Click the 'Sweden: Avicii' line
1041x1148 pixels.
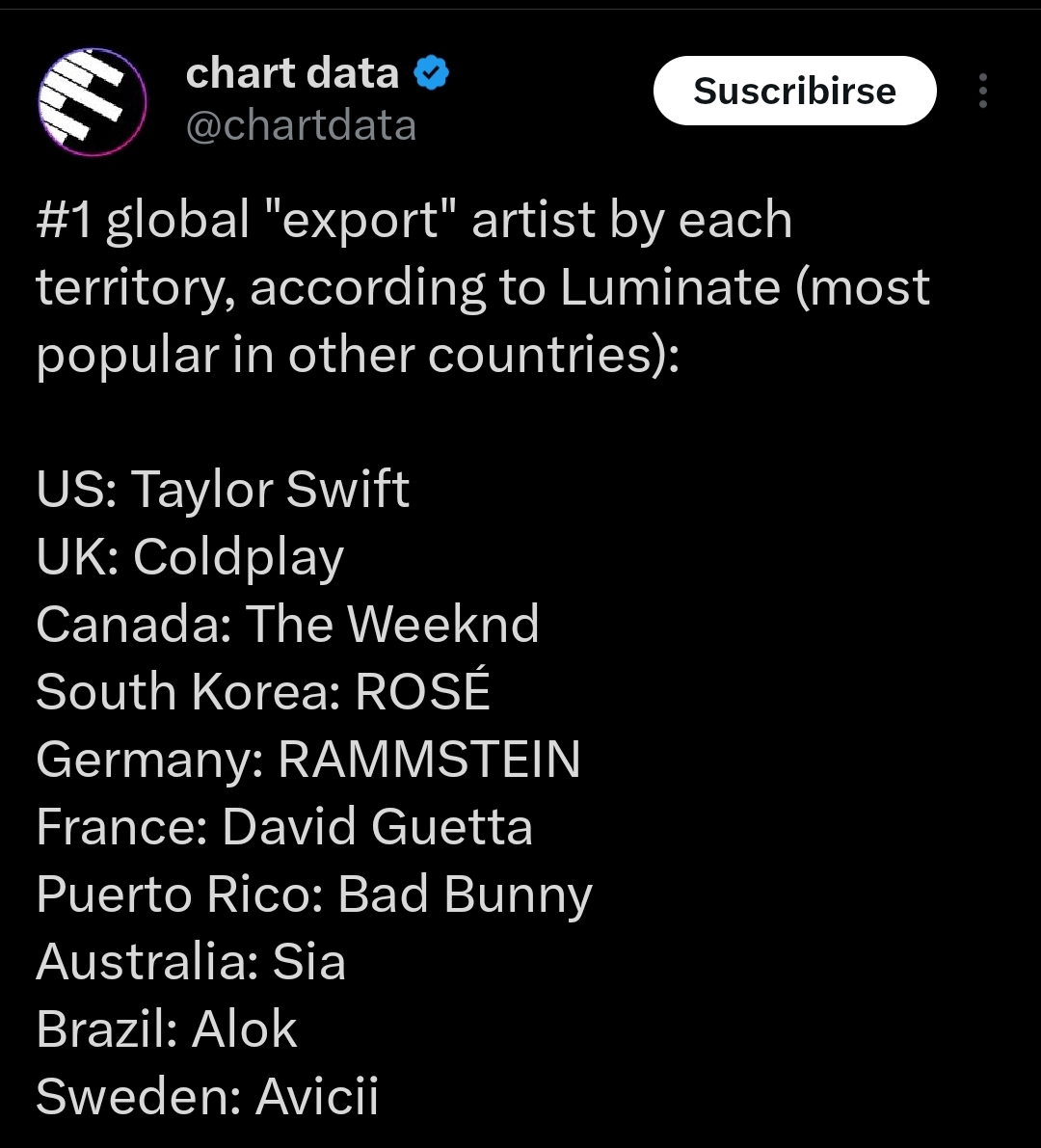[x=207, y=1097]
